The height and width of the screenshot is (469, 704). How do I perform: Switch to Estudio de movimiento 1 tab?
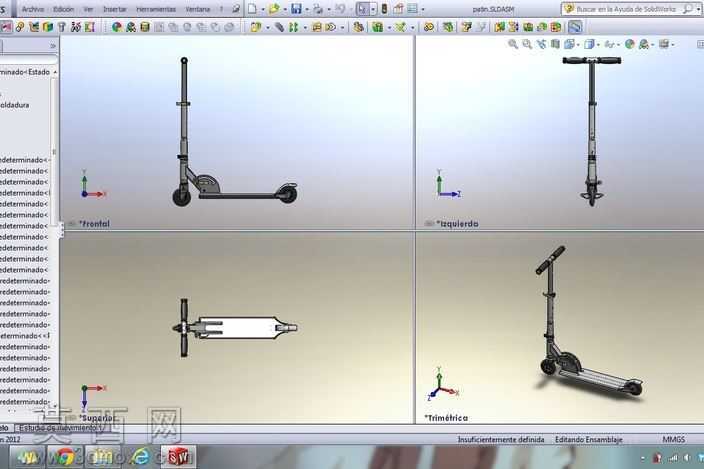[61, 428]
